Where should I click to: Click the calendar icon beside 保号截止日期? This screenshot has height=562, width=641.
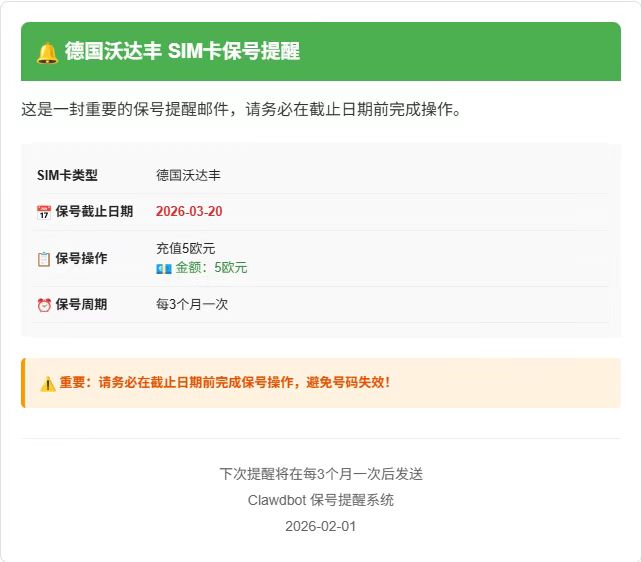tap(44, 212)
